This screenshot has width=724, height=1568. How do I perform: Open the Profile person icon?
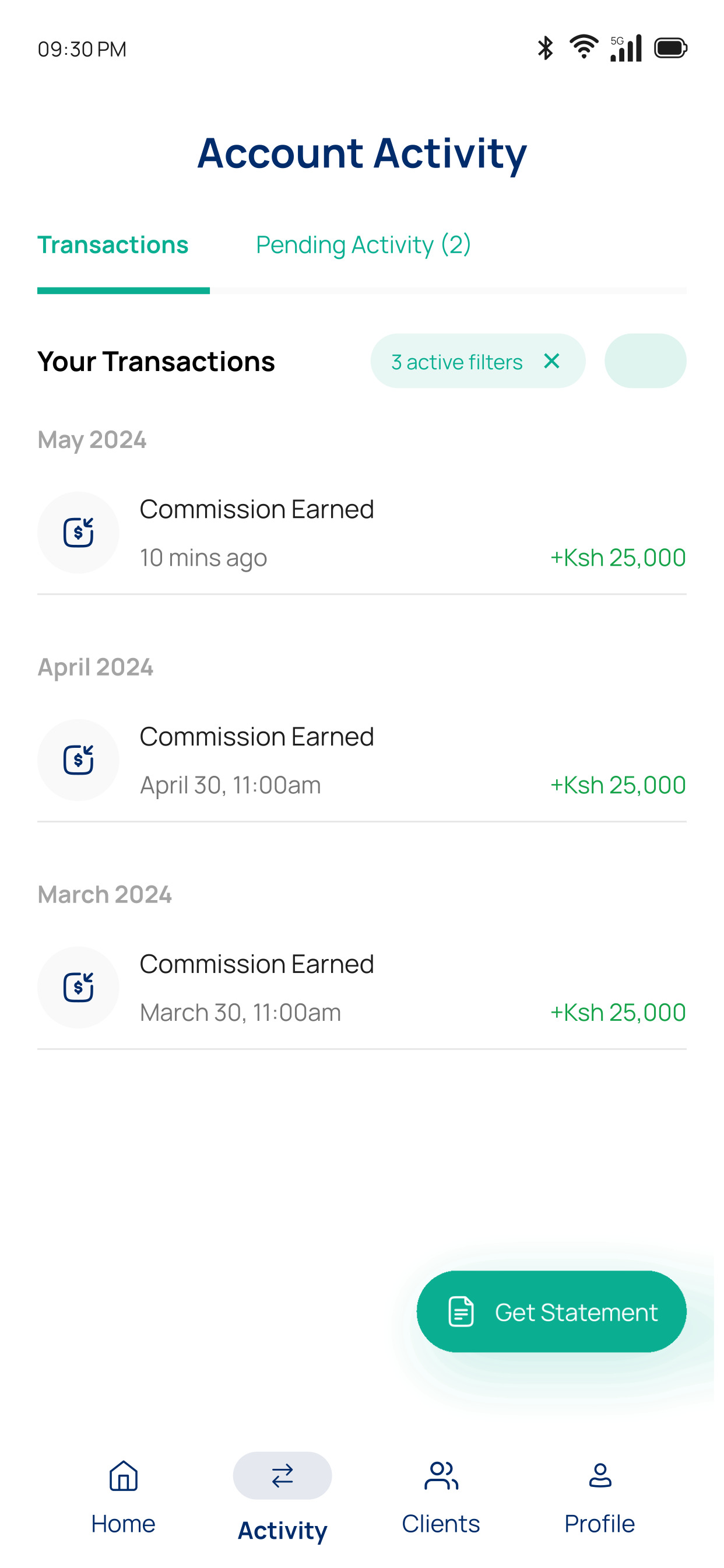pyautogui.click(x=600, y=1475)
